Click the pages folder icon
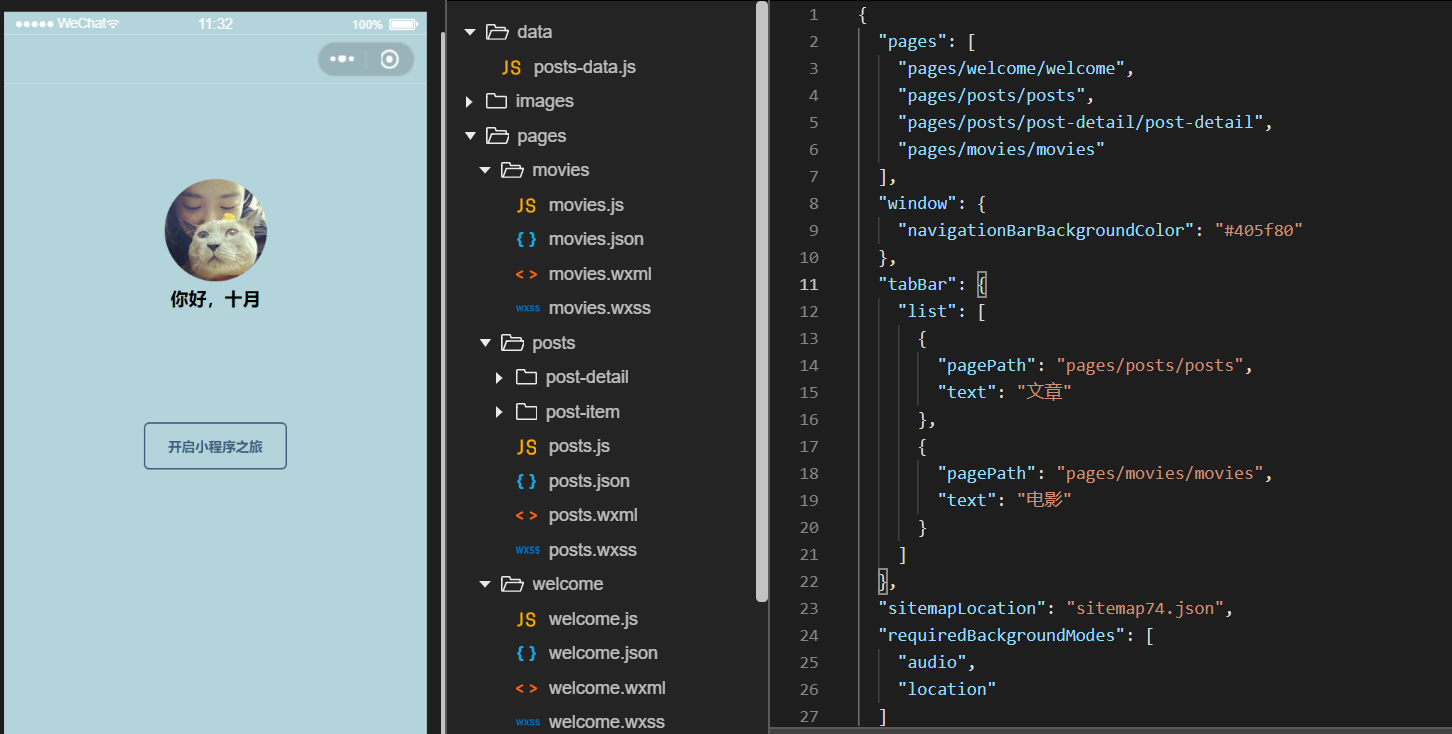This screenshot has width=1452, height=734. click(497, 136)
